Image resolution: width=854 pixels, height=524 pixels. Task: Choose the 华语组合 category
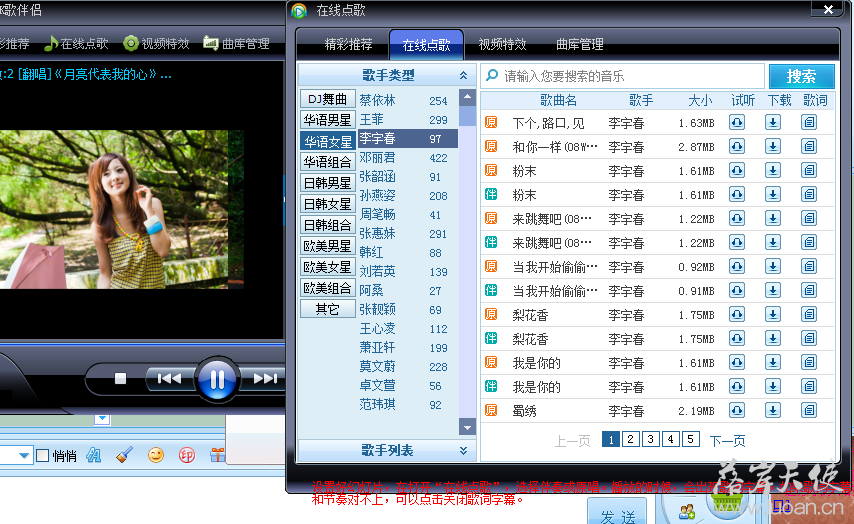[327, 162]
